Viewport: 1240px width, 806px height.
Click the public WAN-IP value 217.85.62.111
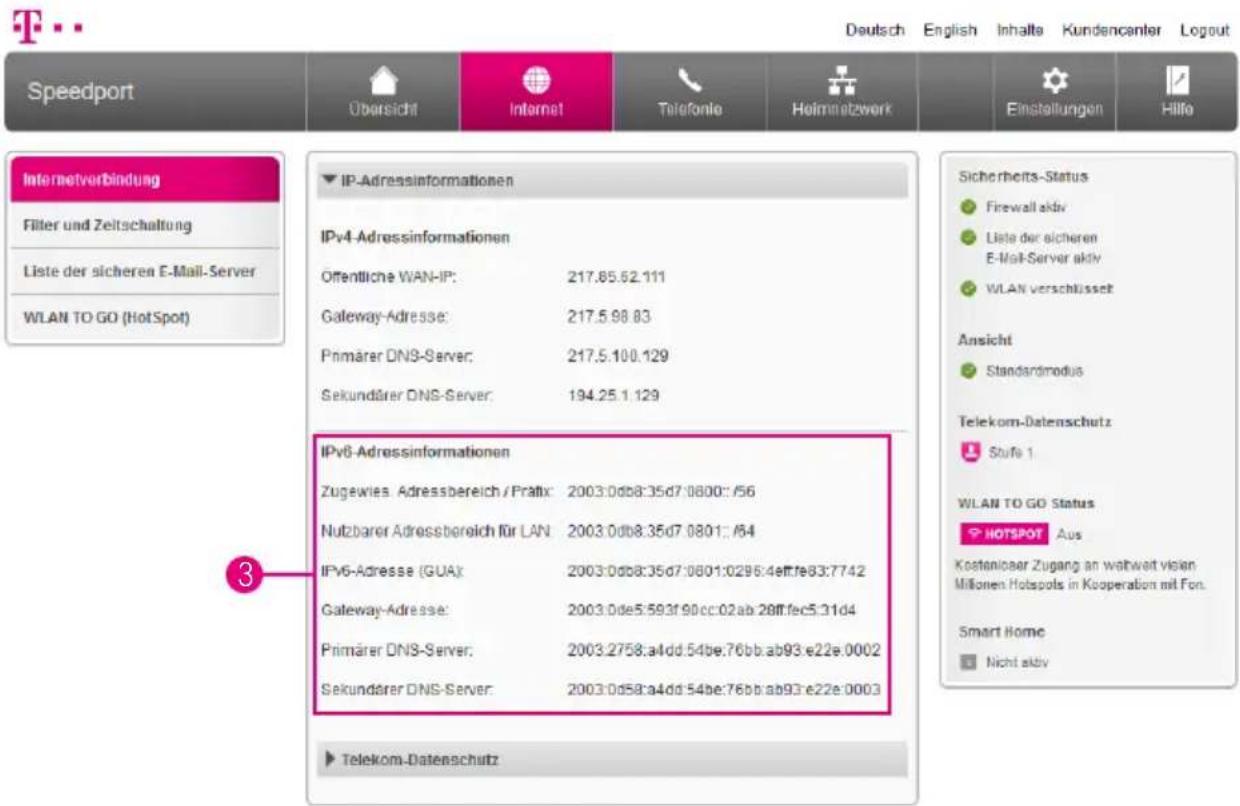tap(616, 277)
